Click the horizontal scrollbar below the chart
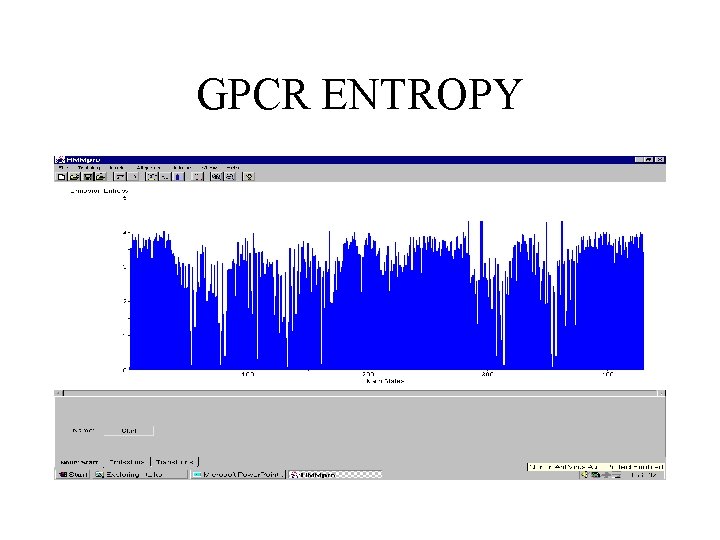720x540 pixels. click(360, 393)
